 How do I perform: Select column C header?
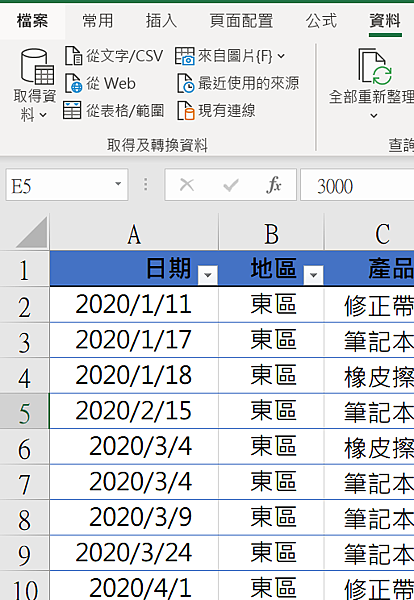[370, 233]
